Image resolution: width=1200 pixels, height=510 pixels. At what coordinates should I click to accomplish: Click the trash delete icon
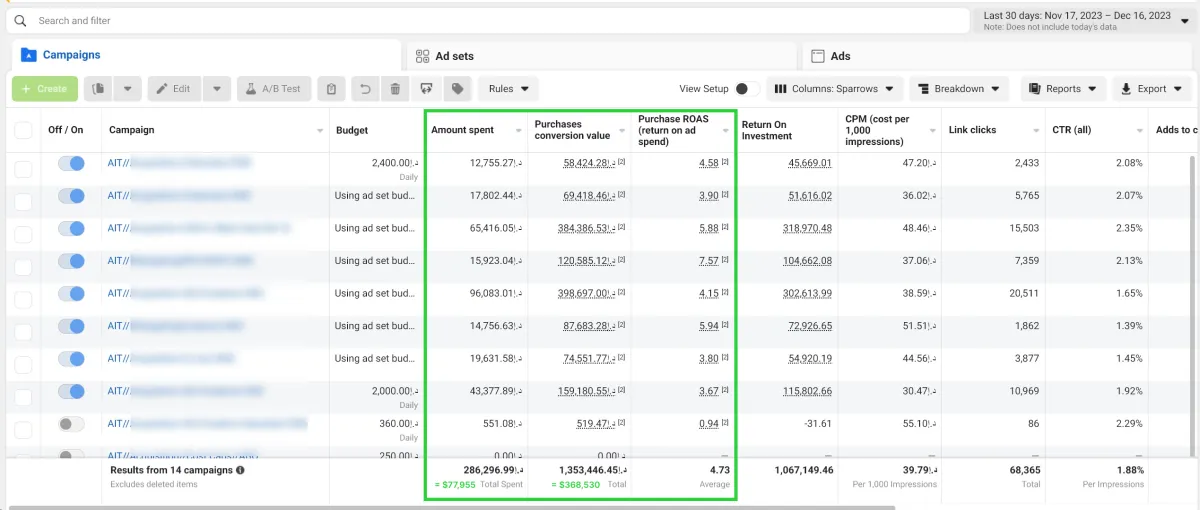pyautogui.click(x=396, y=89)
